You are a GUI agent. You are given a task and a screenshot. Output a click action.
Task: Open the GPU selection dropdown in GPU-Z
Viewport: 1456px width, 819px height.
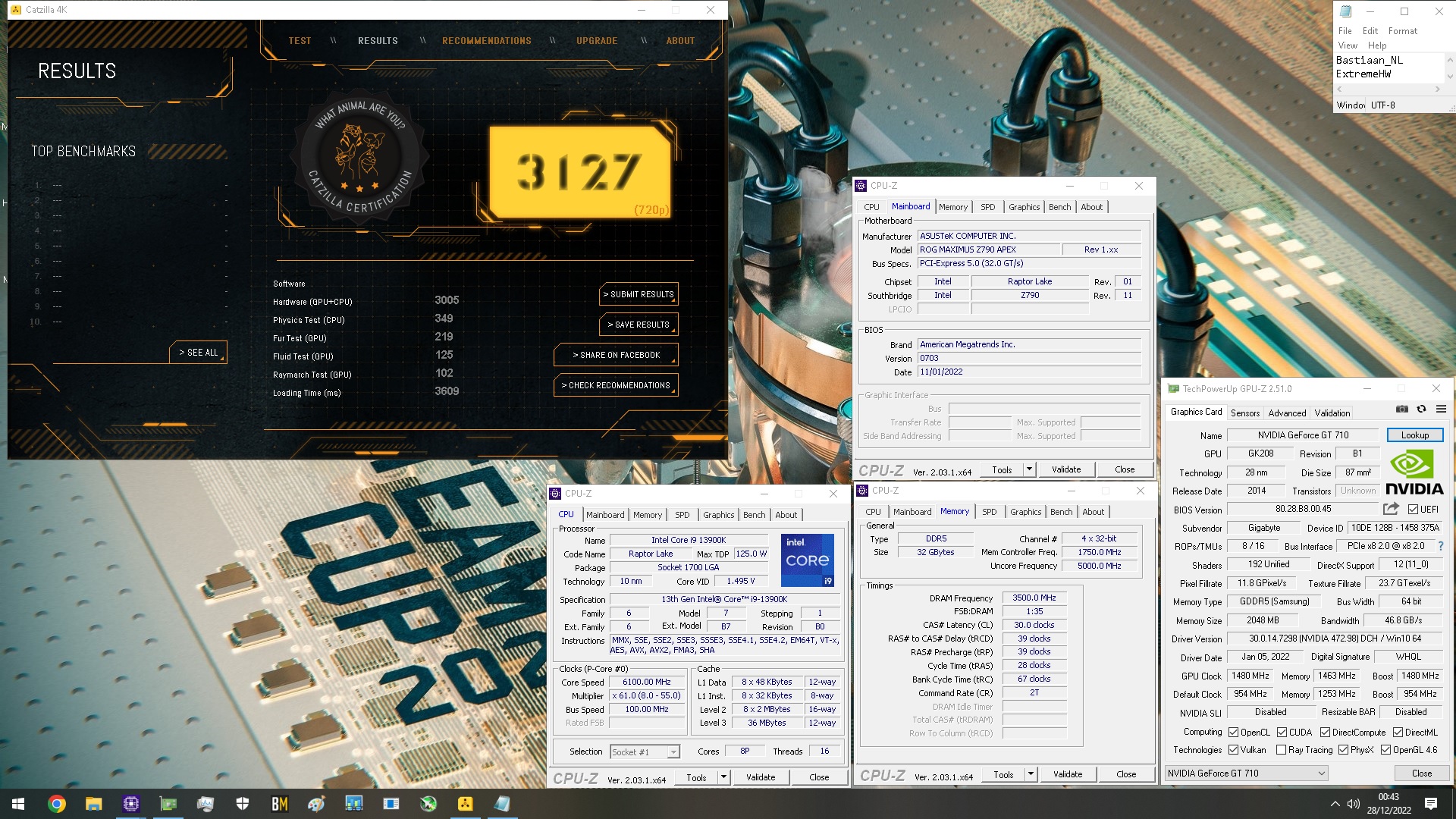point(1246,773)
